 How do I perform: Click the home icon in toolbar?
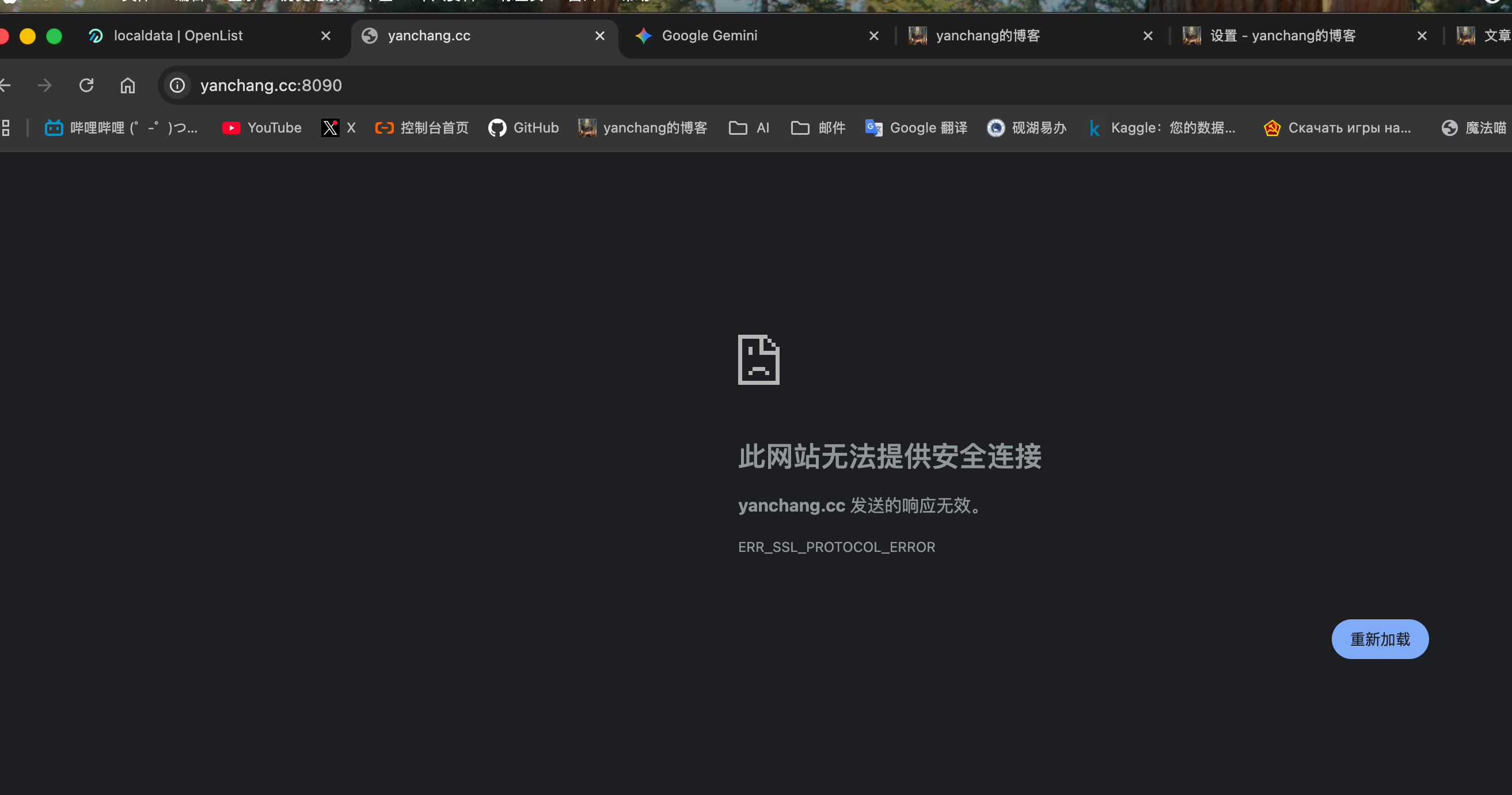click(x=127, y=86)
